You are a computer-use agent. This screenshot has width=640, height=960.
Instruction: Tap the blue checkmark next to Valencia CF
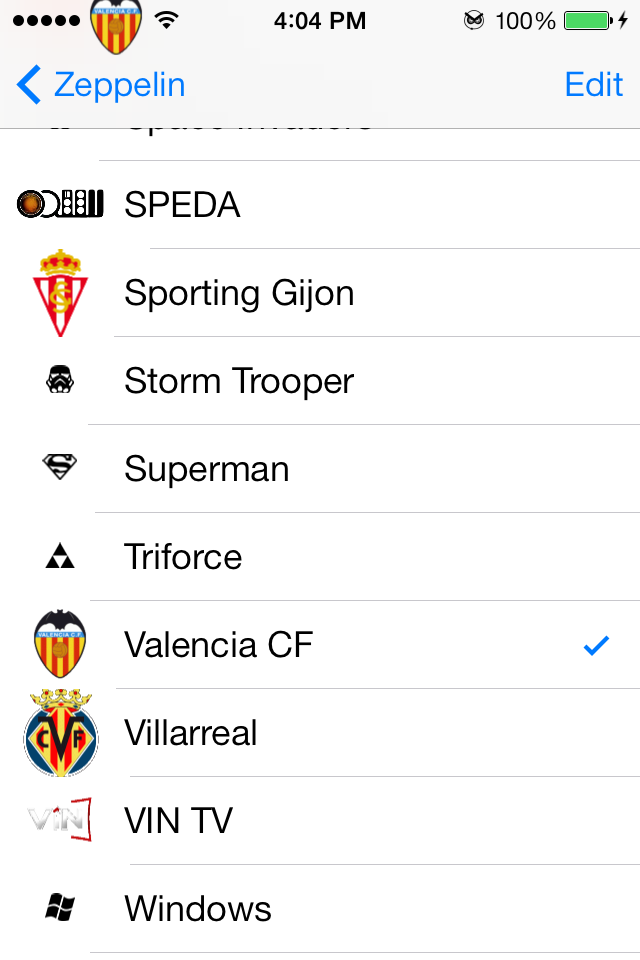pyautogui.click(x=596, y=645)
